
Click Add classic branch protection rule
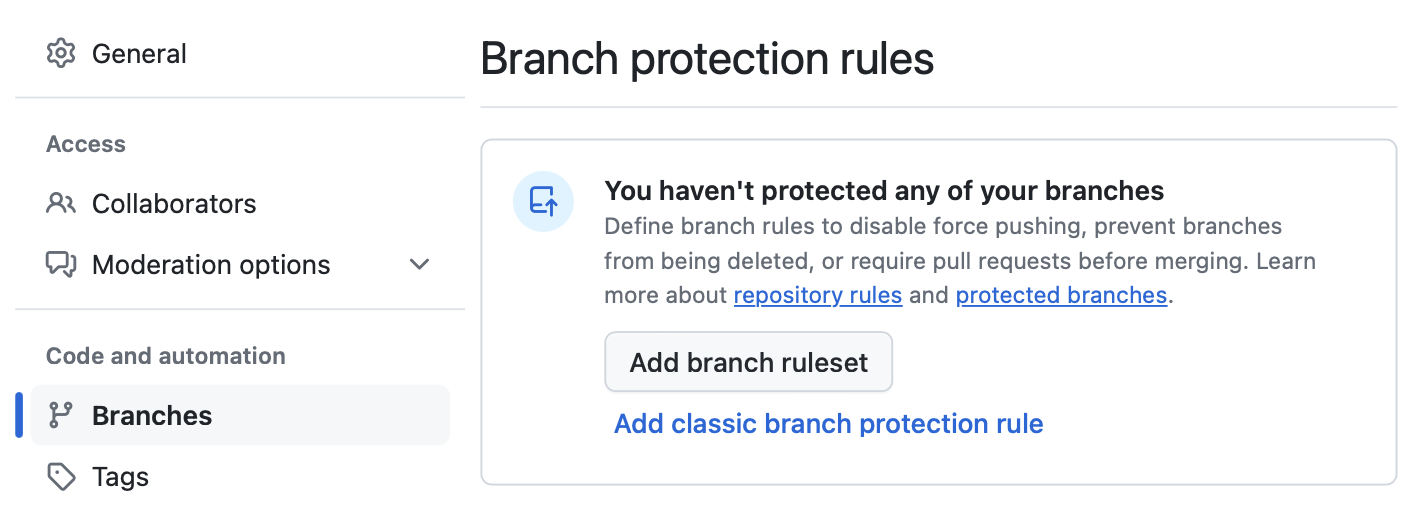pos(828,424)
